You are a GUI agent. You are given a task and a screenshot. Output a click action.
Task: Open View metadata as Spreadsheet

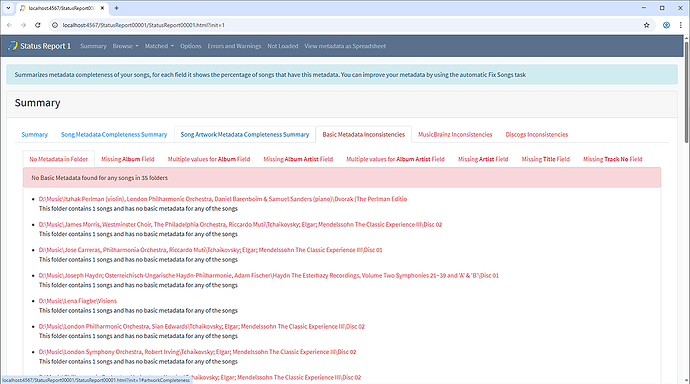[345, 46]
